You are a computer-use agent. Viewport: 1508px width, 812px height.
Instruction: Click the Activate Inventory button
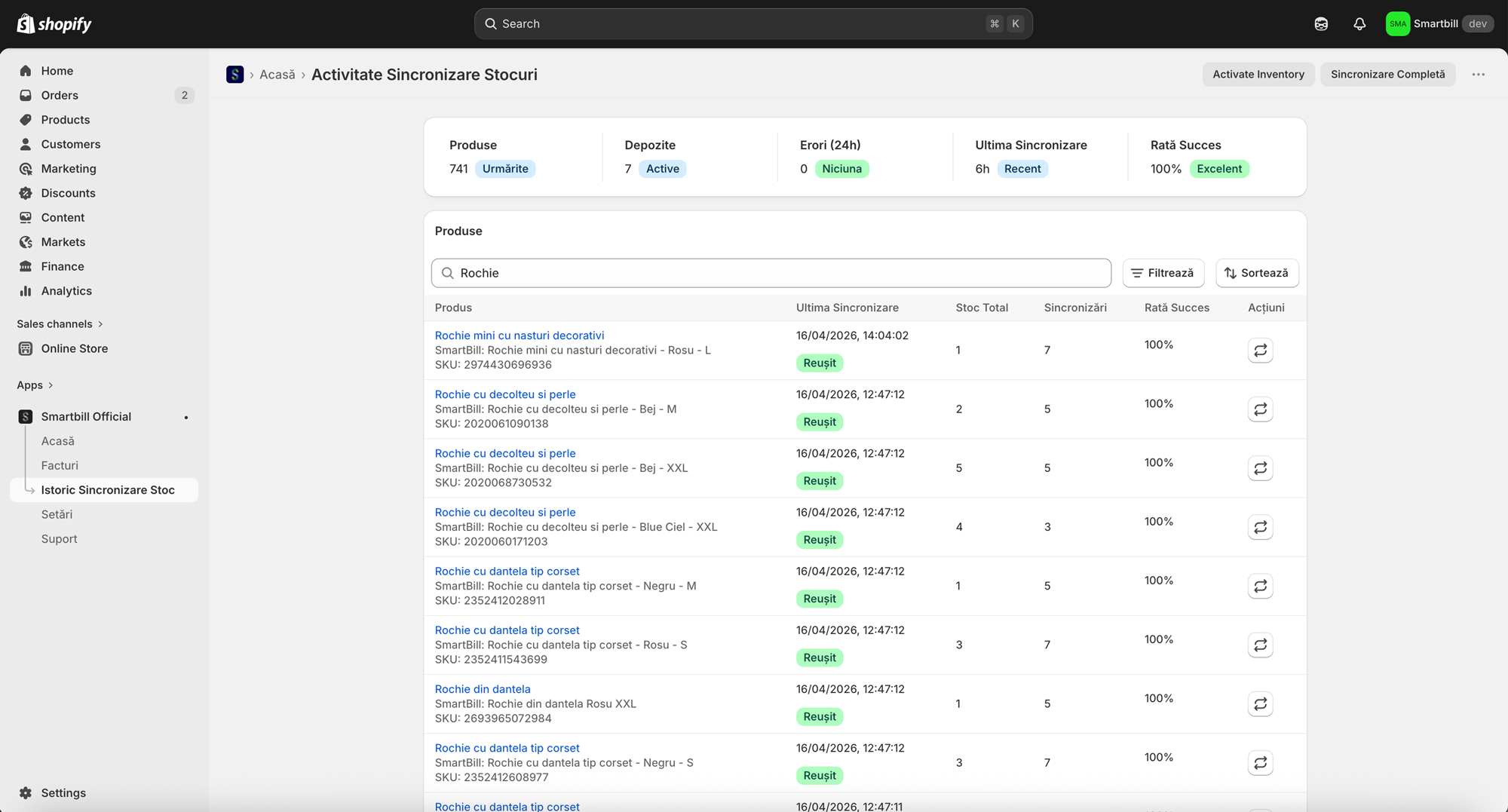pos(1258,75)
